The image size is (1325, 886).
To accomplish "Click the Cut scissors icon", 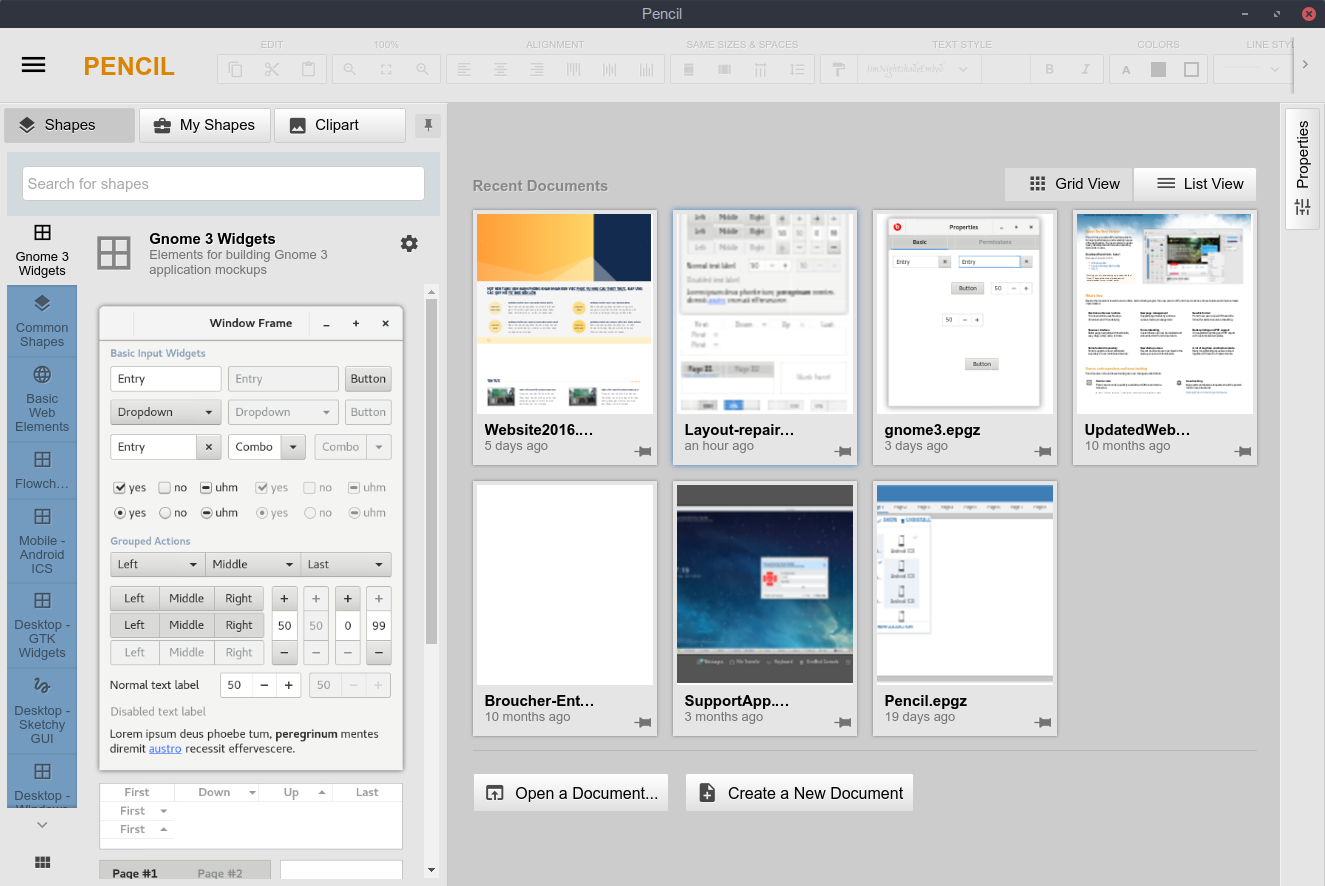I will [x=272, y=69].
